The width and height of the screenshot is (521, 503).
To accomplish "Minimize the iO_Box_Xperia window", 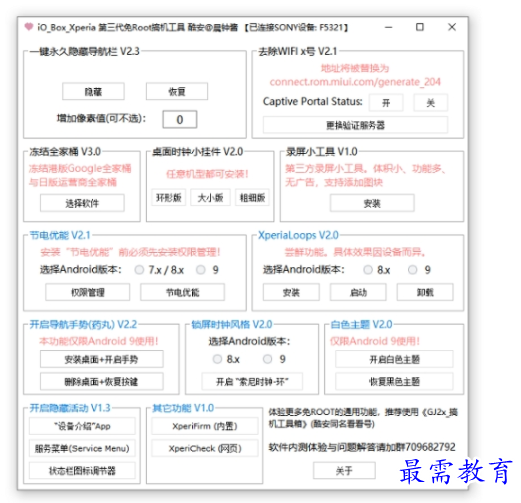I will (388, 27).
